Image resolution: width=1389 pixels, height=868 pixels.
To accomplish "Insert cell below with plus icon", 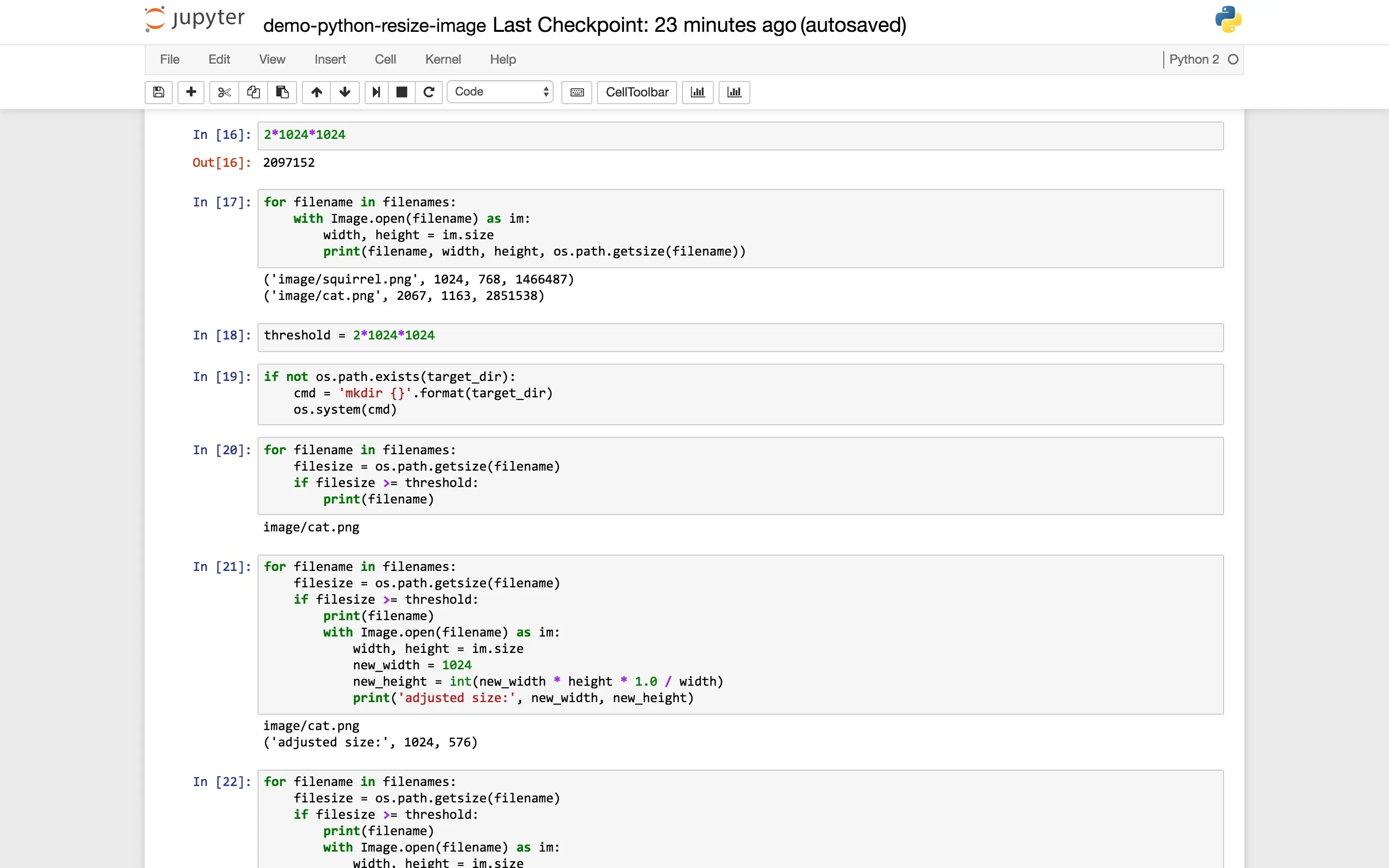I will pos(191,92).
